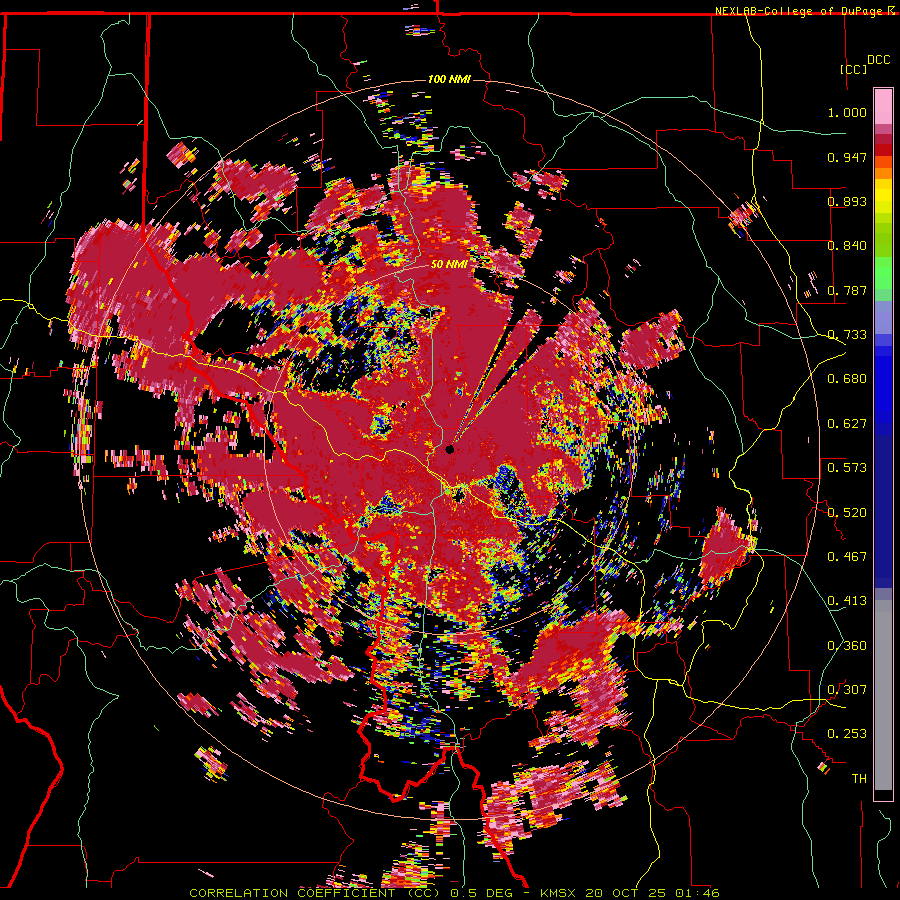Select the 0.893 value on the legend
The width and height of the screenshot is (900, 900).
[x=847, y=201]
